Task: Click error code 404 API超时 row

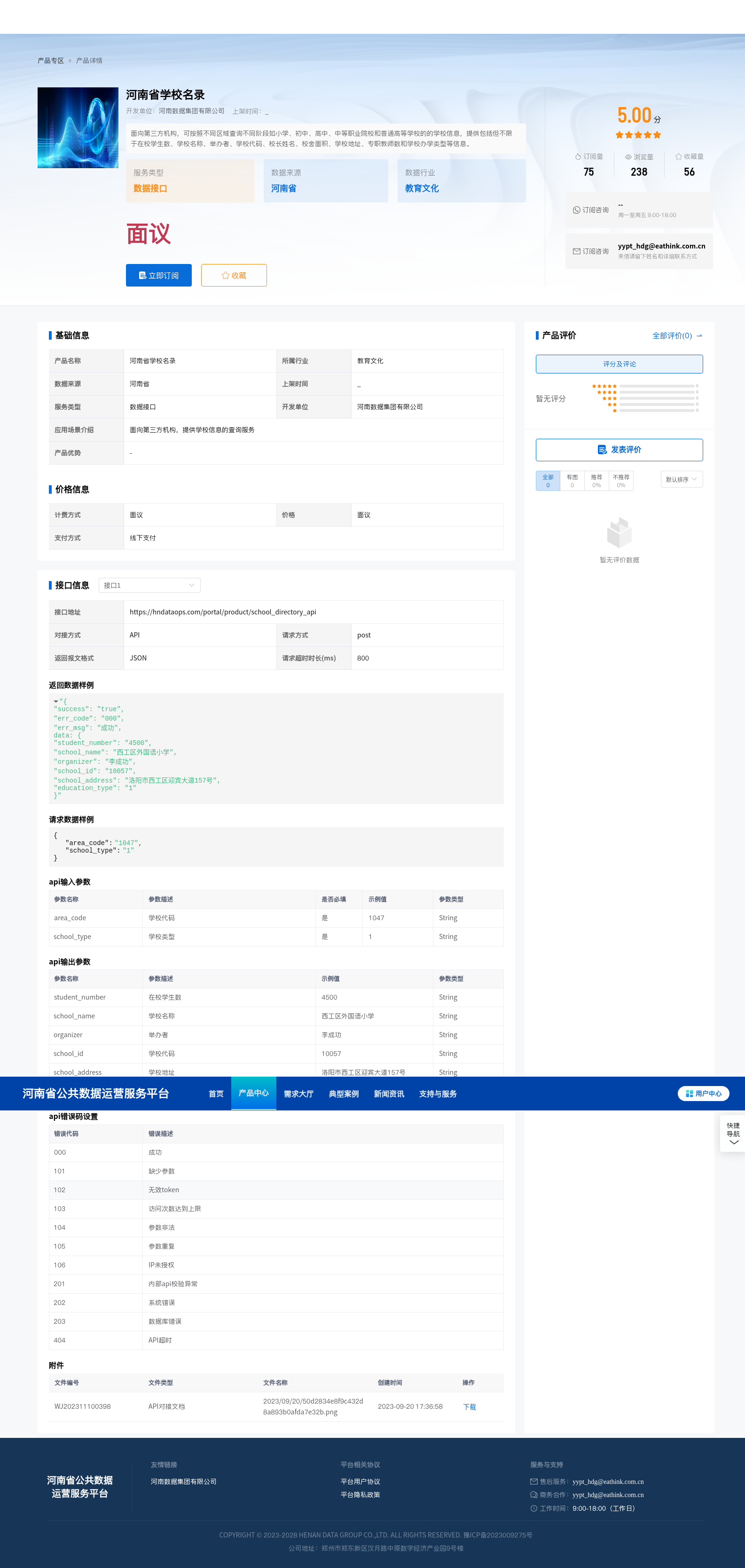Action: click(276, 1340)
